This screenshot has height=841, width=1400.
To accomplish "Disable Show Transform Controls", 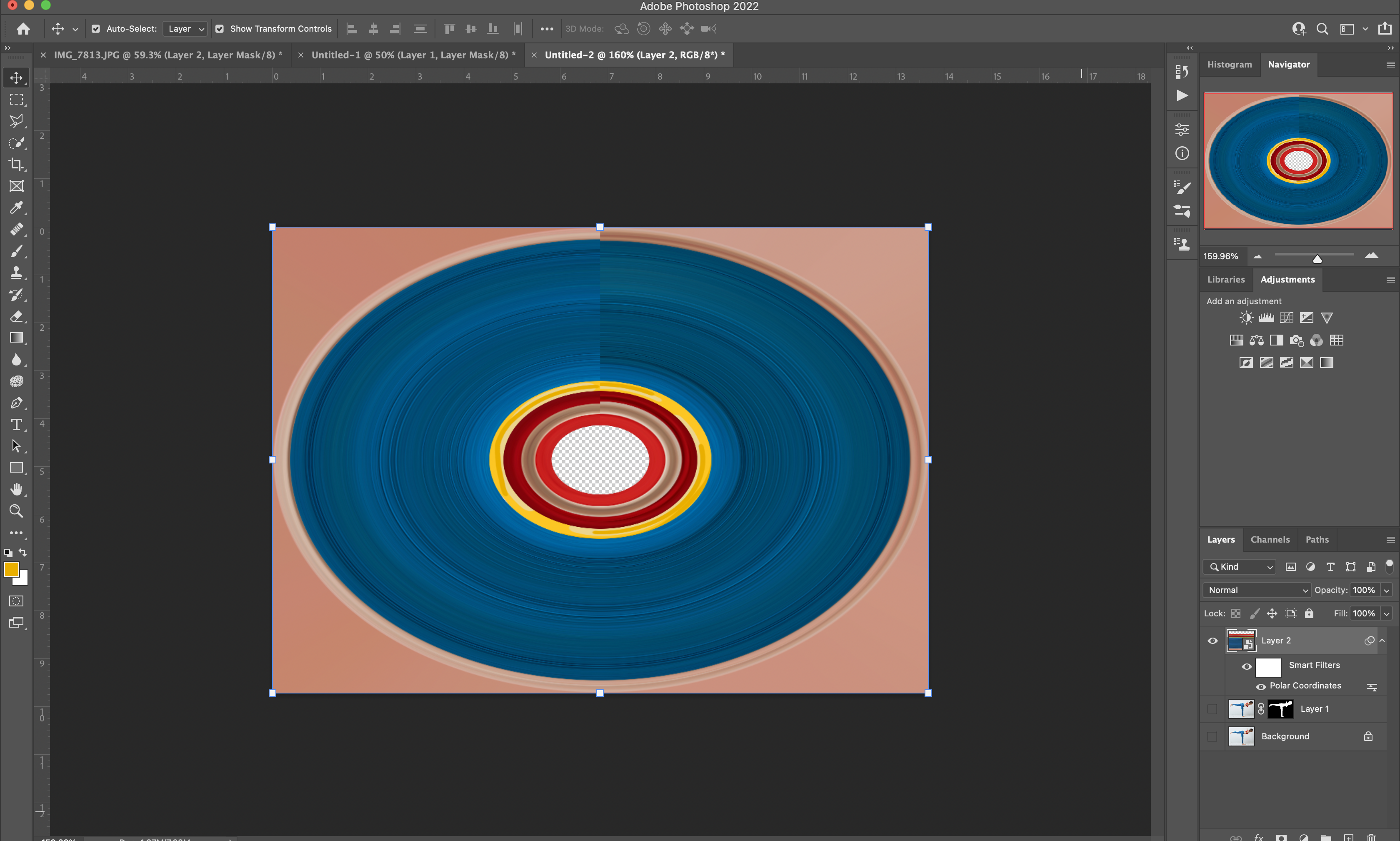I will pyautogui.click(x=220, y=28).
